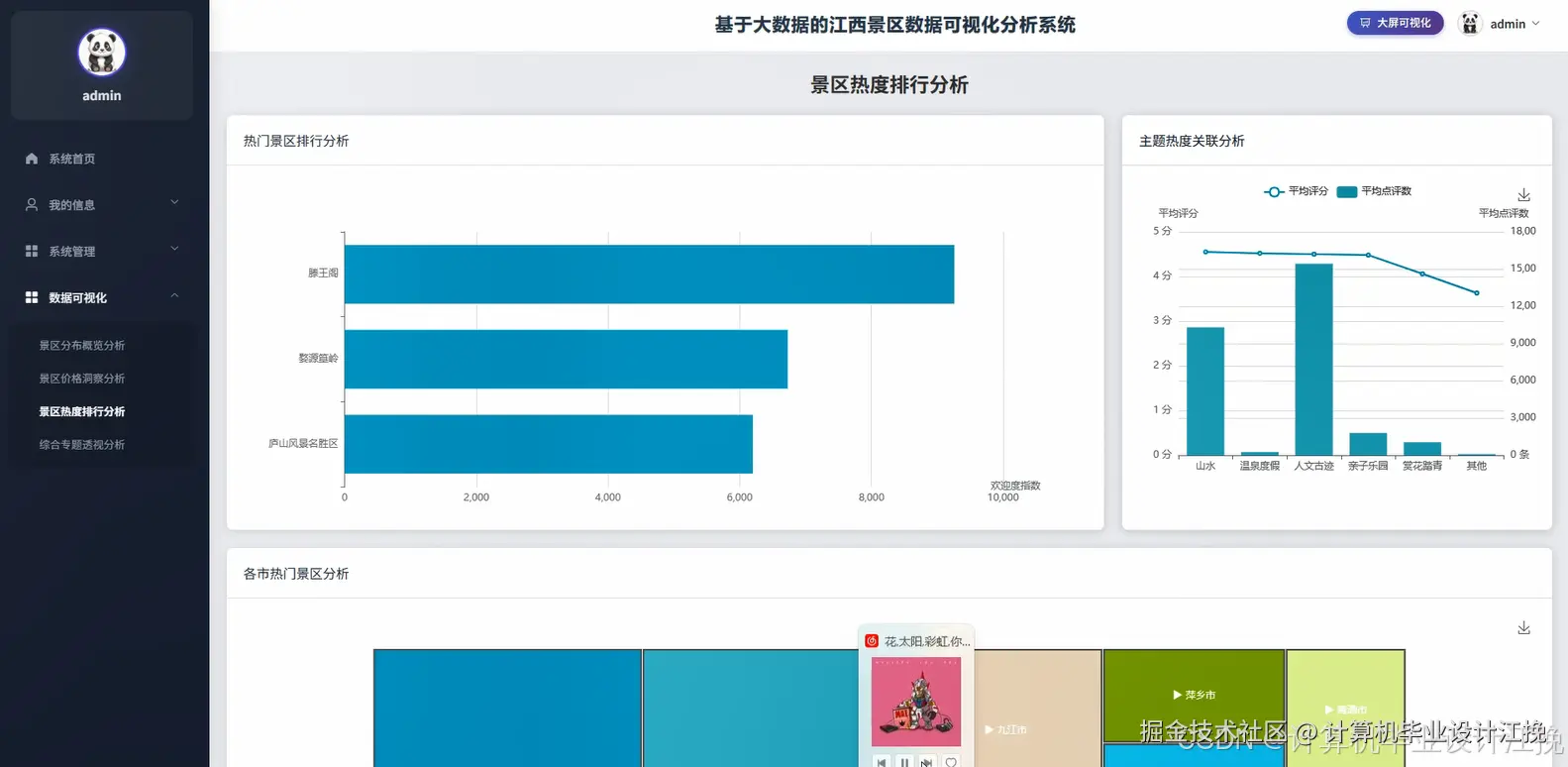Click the system title 基于大数据的江西景区数据可视化分析系统
The width and height of the screenshot is (1568, 767).
[x=895, y=25]
